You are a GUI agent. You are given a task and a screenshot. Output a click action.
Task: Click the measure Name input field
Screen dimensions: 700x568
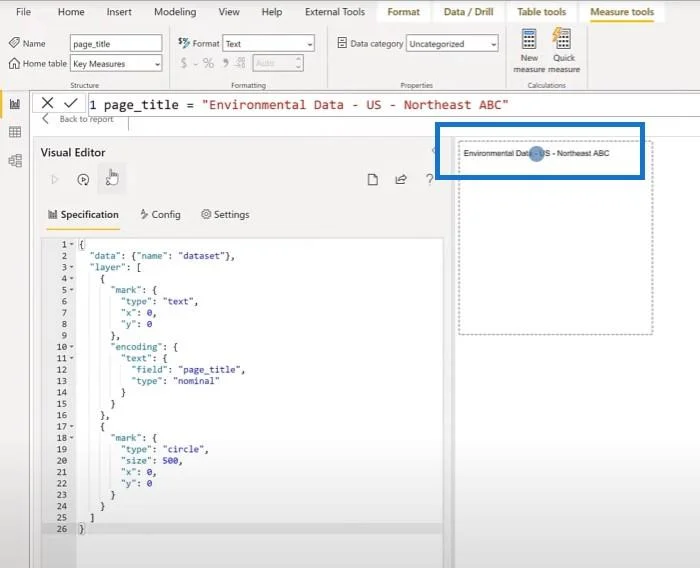click(x=116, y=44)
